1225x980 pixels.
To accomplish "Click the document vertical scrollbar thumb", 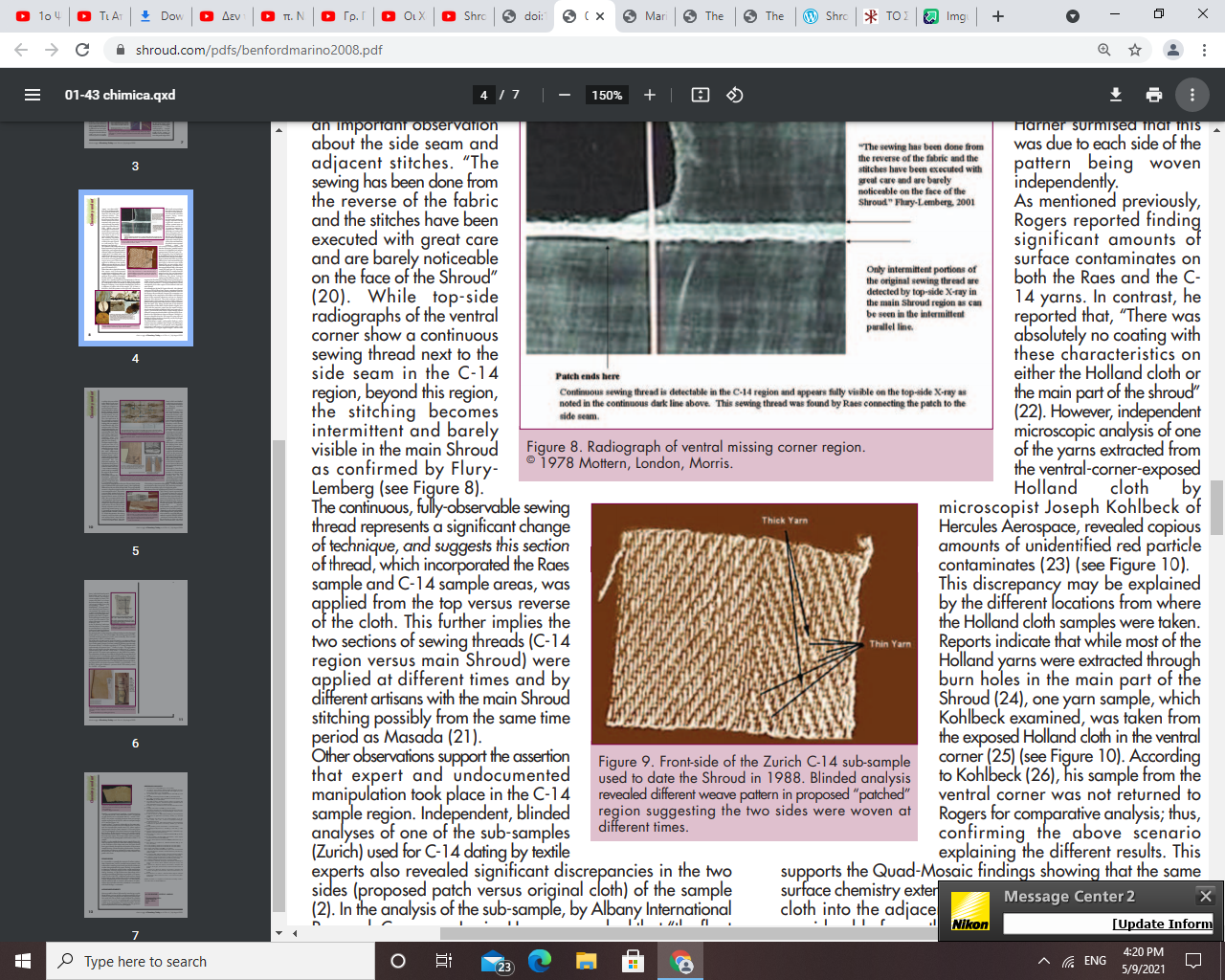I will point(1216,507).
